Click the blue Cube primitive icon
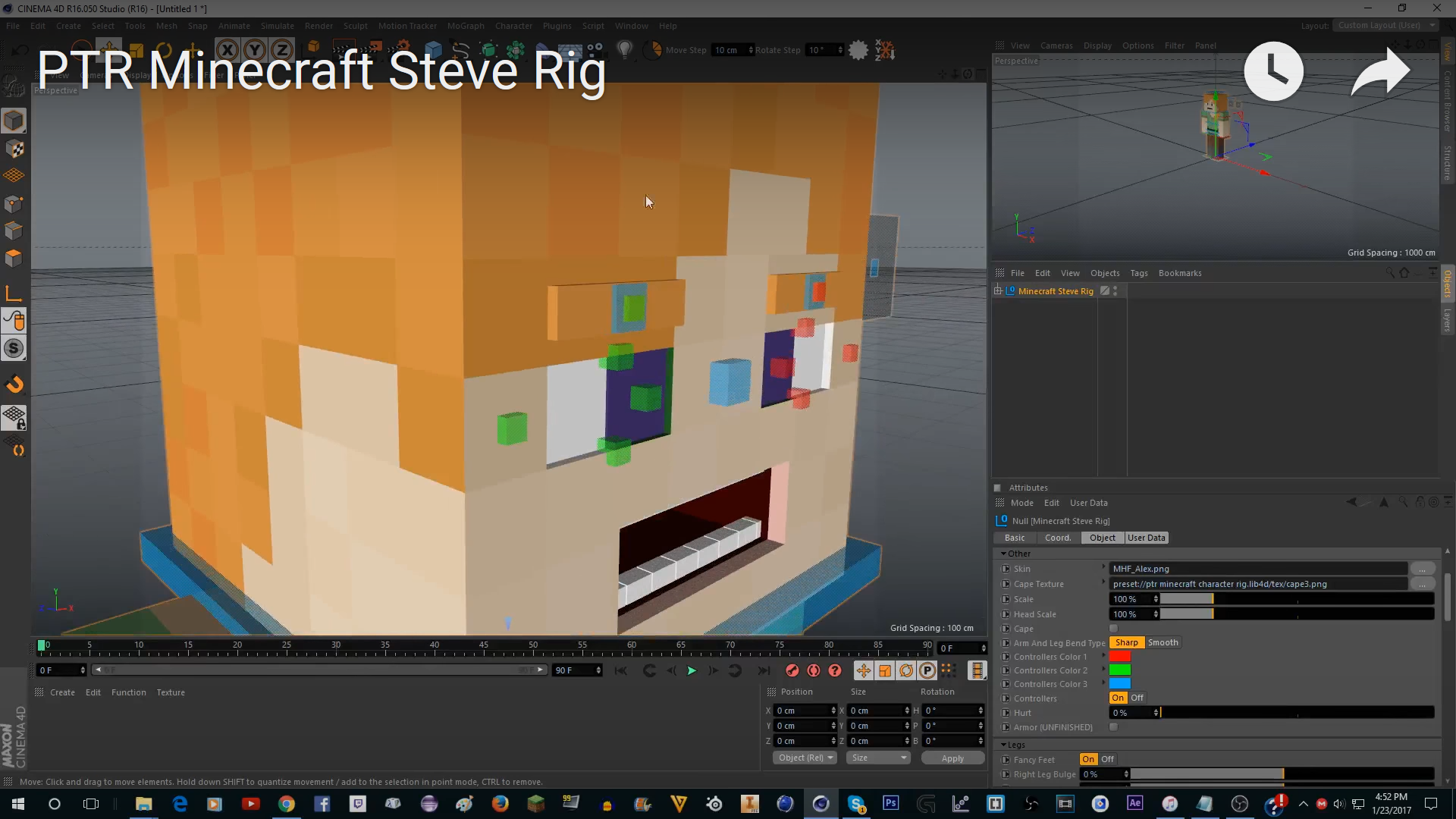The image size is (1456, 819). point(433,50)
